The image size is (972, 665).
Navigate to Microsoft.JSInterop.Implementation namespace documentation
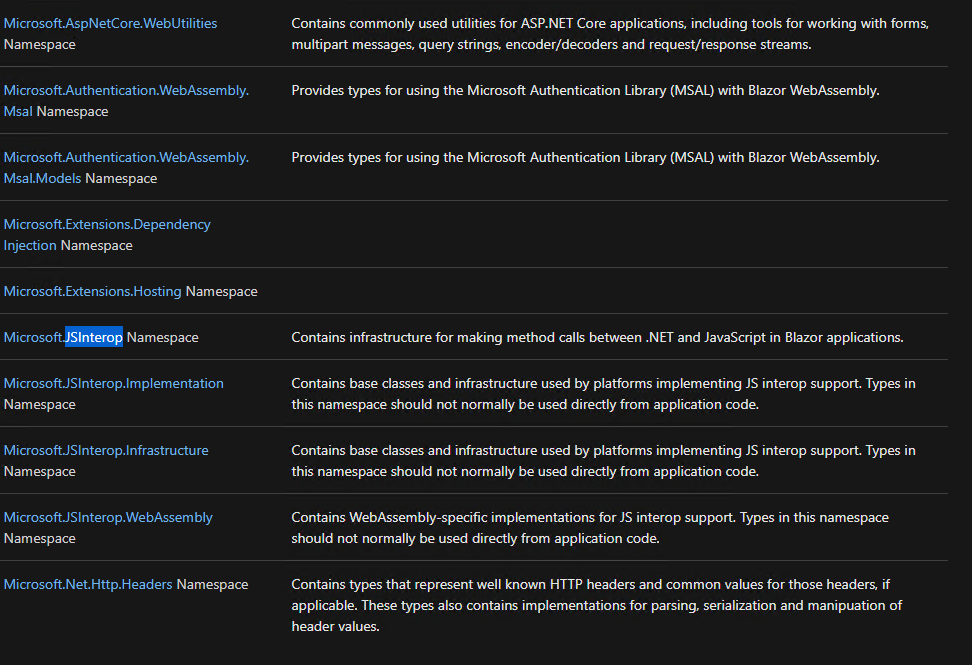pyautogui.click(x=113, y=382)
